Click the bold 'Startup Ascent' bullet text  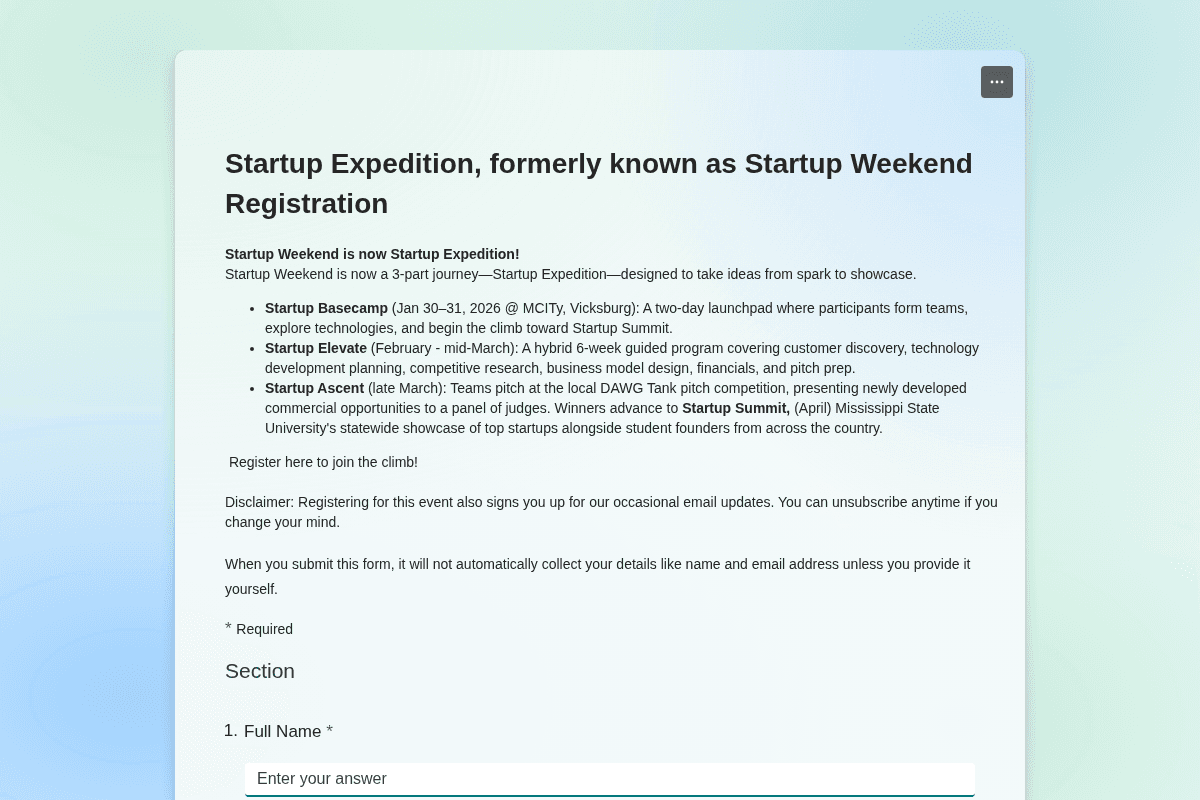point(314,388)
